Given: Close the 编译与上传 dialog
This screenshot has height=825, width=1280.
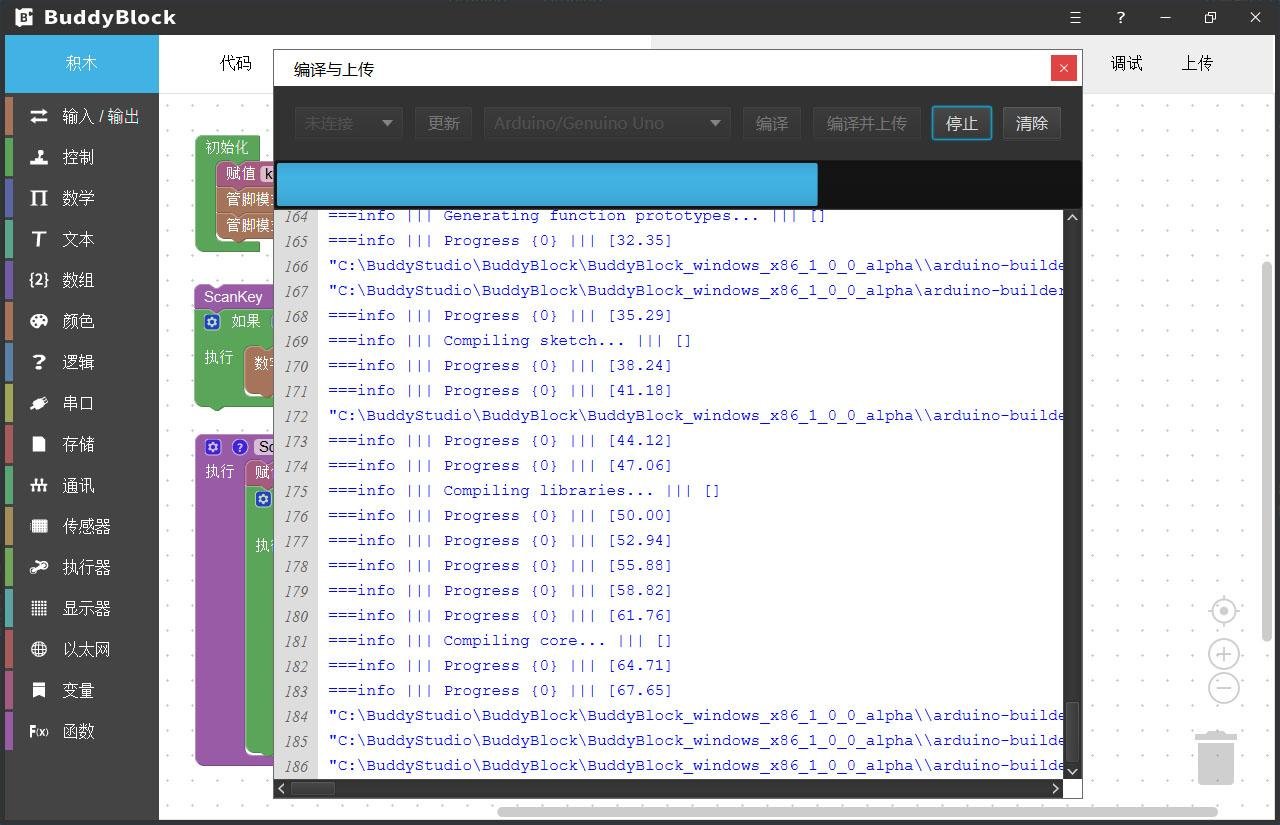Looking at the screenshot, I should coord(1064,68).
